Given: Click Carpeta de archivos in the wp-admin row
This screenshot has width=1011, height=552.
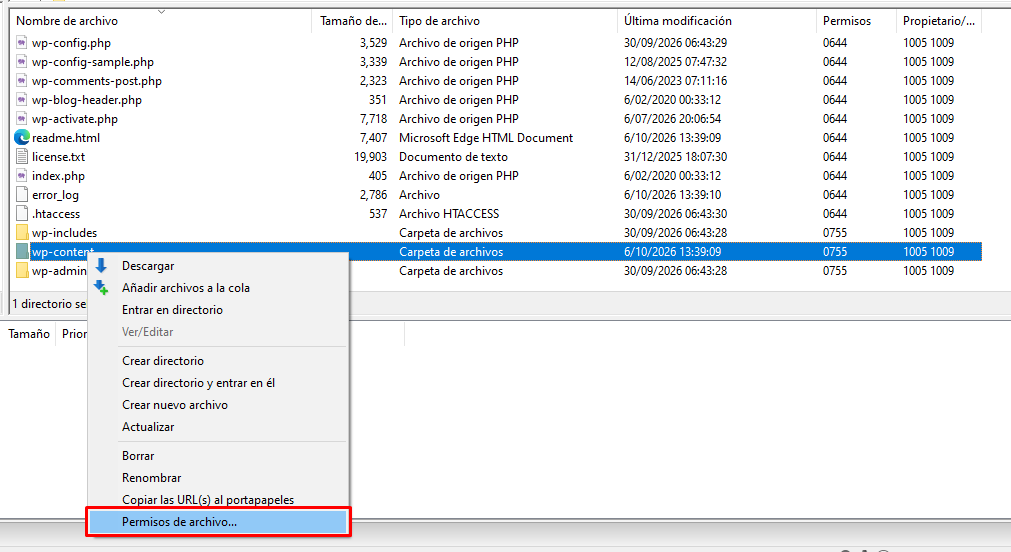Looking at the screenshot, I should point(451,271).
